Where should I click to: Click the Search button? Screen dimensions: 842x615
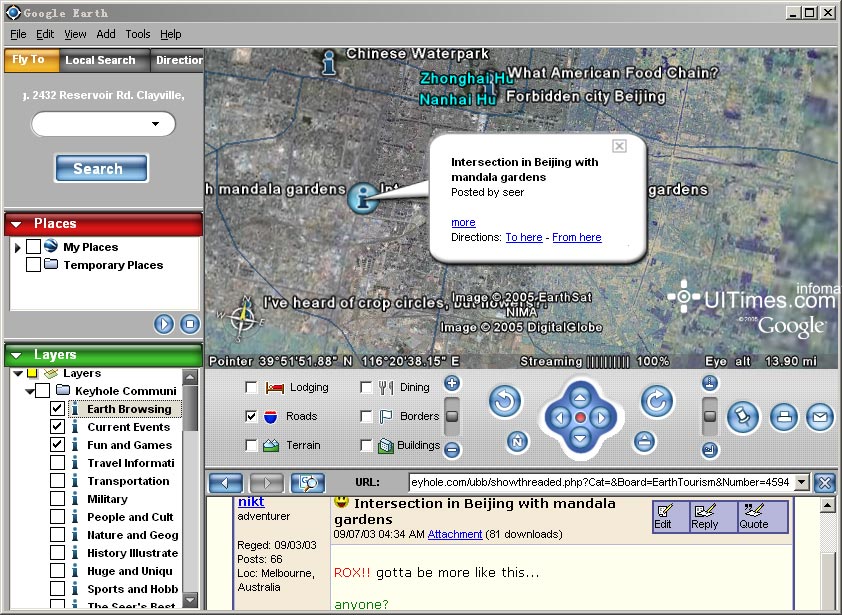[x=101, y=169]
